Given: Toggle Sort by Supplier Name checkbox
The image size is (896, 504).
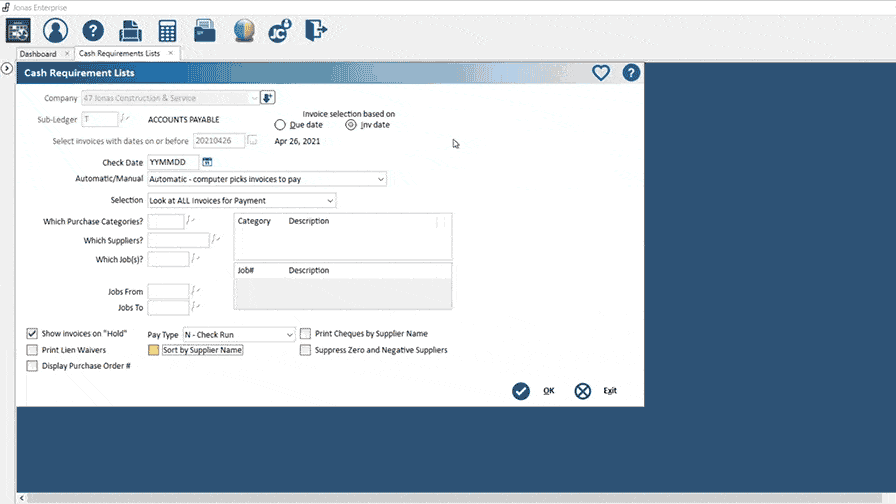Looking at the screenshot, I should pyautogui.click(x=153, y=350).
